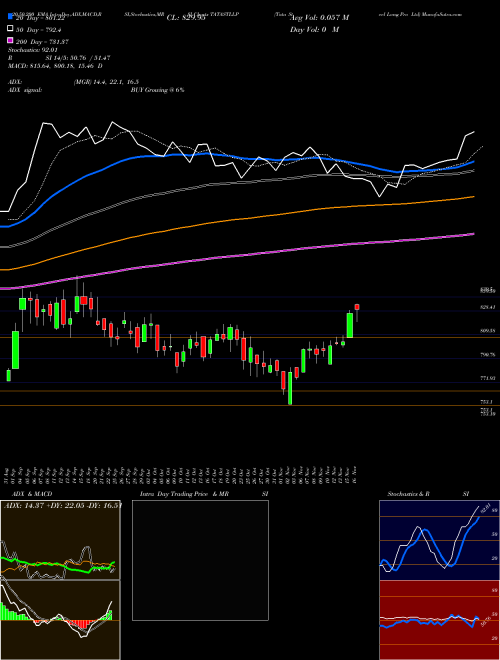Click the 829.41 price axis label
Screen dimensions: 500x660
pyautogui.click(x=487, y=307)
